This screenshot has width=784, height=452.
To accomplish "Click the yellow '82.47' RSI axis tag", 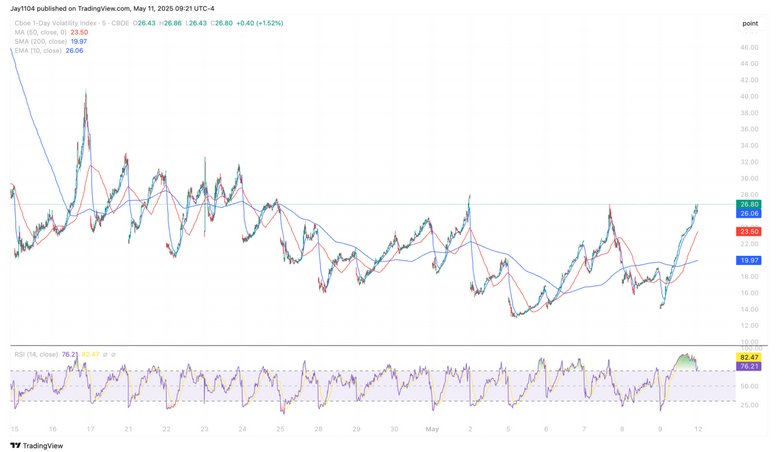I will click(749, 358).
